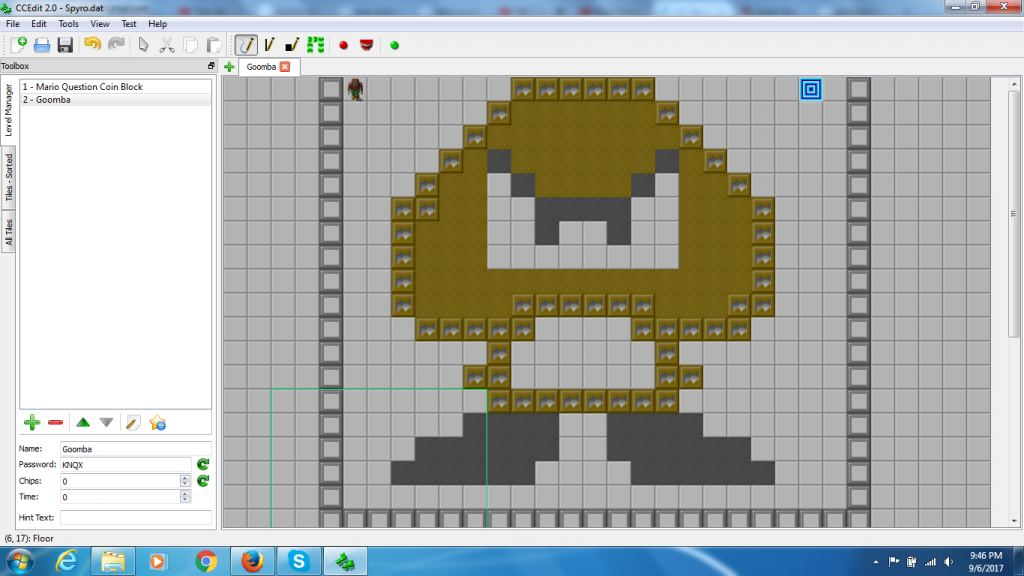
Task: Select the red teeth monster tool
Action: (x=366, y=44)
